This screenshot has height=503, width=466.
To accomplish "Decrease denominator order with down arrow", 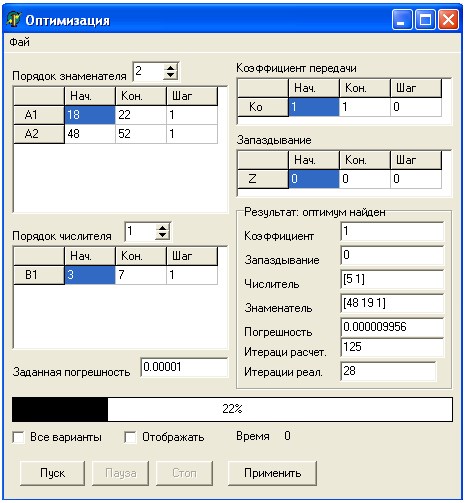I will point(170,75).
